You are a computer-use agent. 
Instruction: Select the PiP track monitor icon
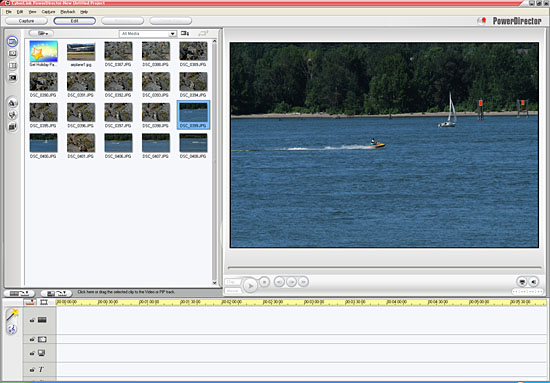[42, 353]
